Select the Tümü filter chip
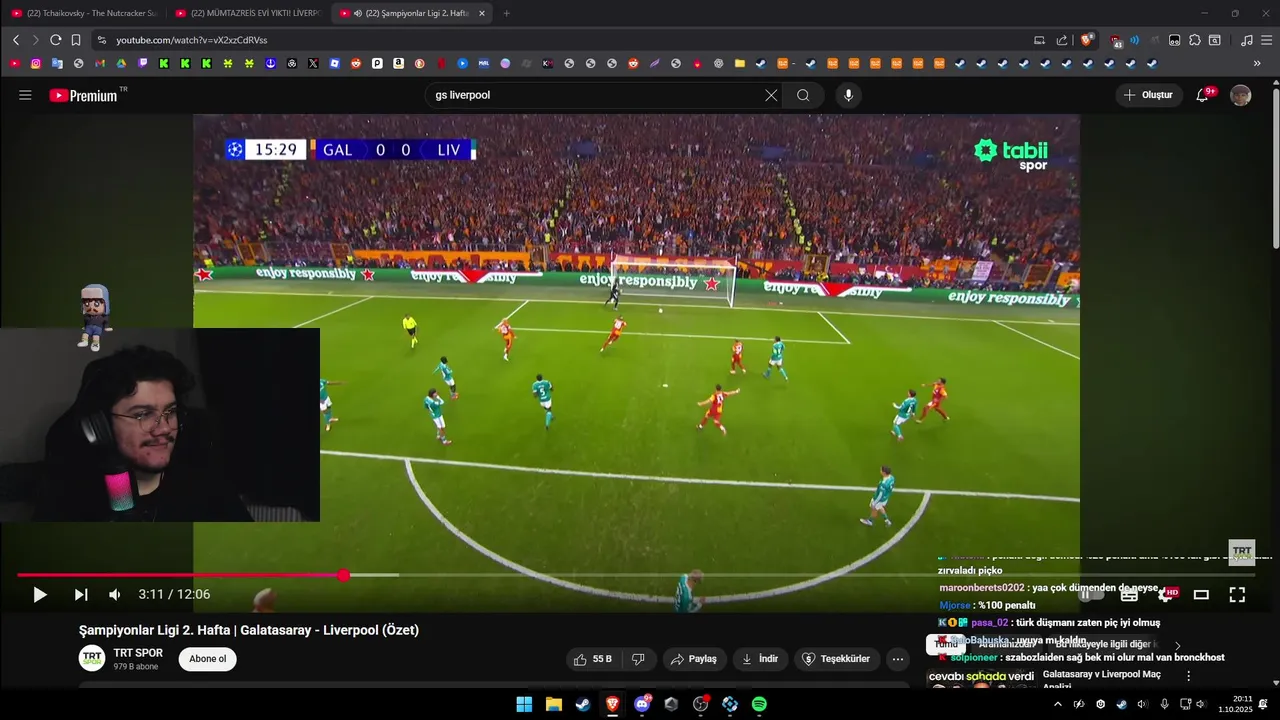Viewport: 1280px width, 720px height. point(945,645)
